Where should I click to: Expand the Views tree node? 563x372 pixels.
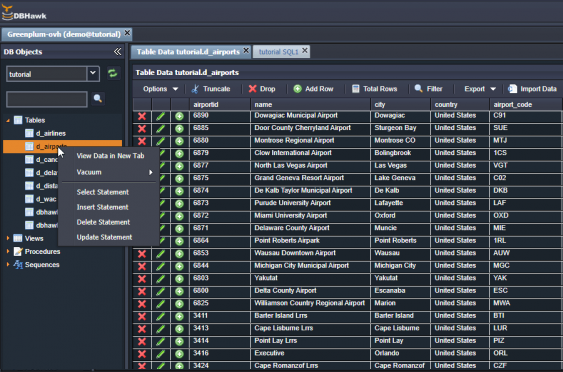pyautogui.click(x=8, y=238)
